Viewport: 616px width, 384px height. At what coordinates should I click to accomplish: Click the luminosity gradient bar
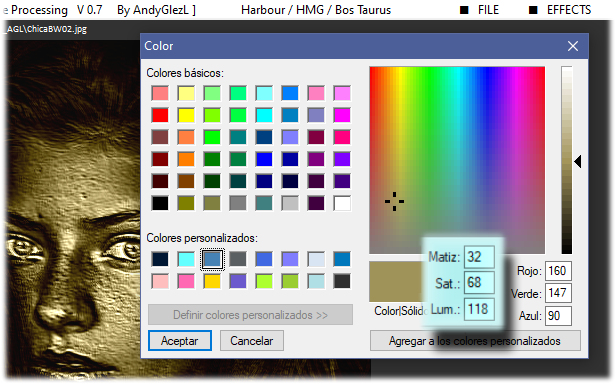tap(566, 160)
